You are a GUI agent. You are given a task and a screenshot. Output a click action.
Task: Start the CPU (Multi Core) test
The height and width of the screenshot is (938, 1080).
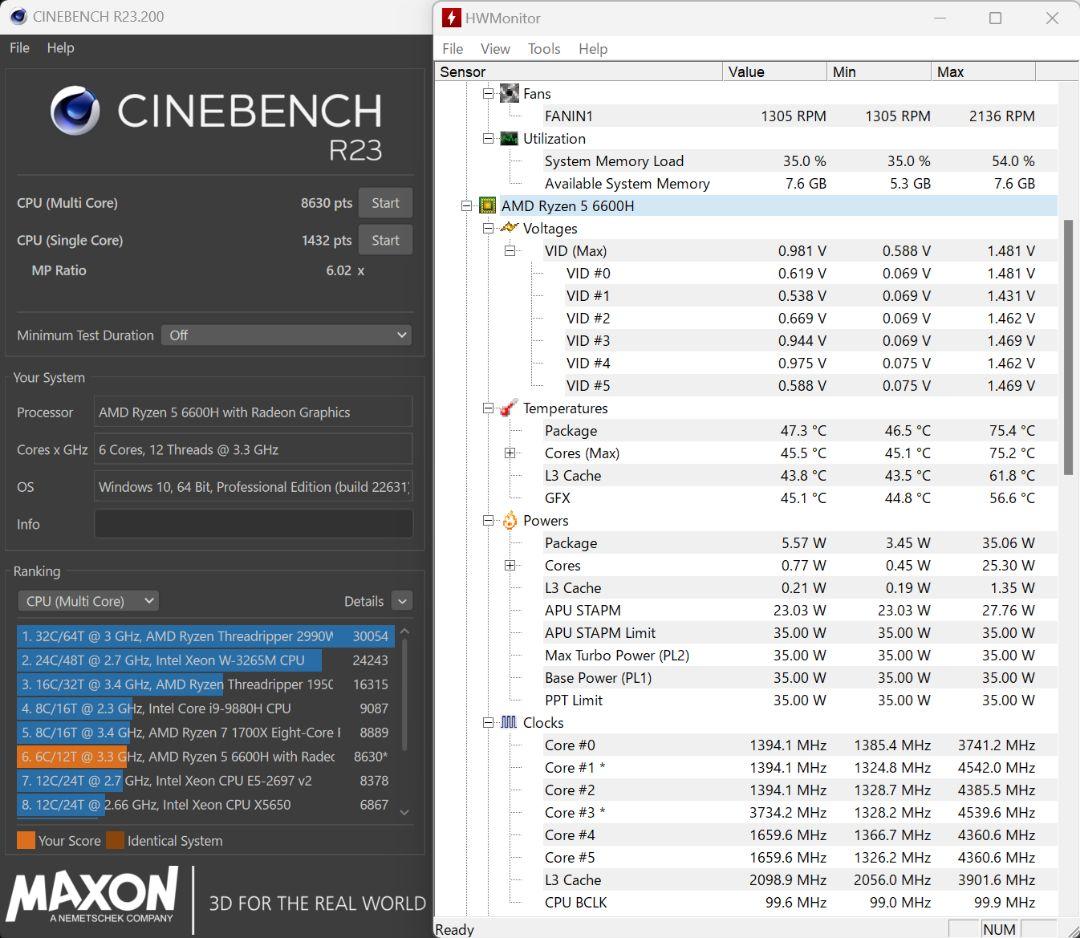pos(385,203)
